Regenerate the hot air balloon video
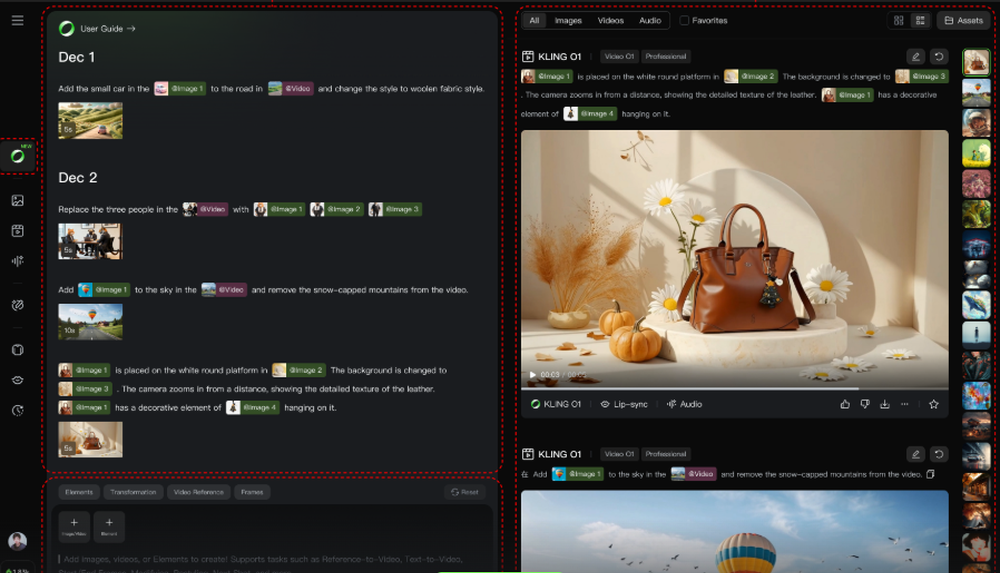Screen dimensions: 1000x573 click(939, 454)
